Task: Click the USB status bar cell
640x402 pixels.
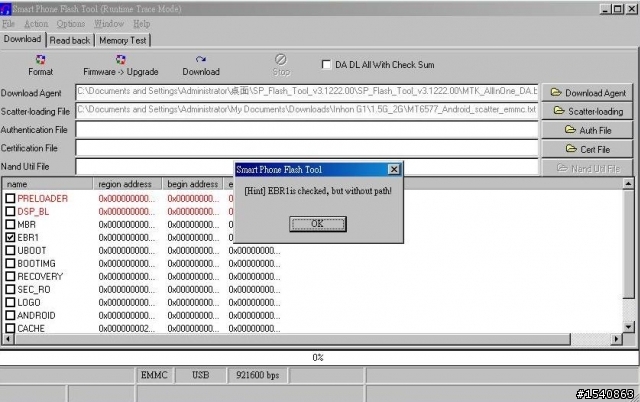Action: pos(200,375)
